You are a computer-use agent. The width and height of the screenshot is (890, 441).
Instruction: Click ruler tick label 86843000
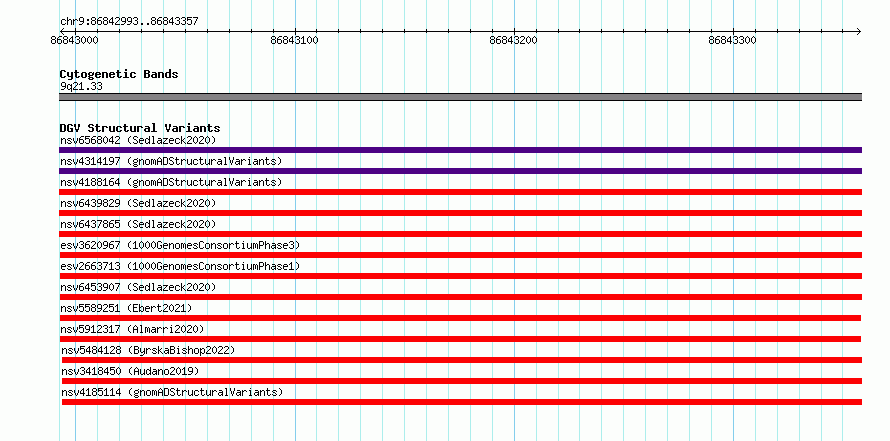74,40
